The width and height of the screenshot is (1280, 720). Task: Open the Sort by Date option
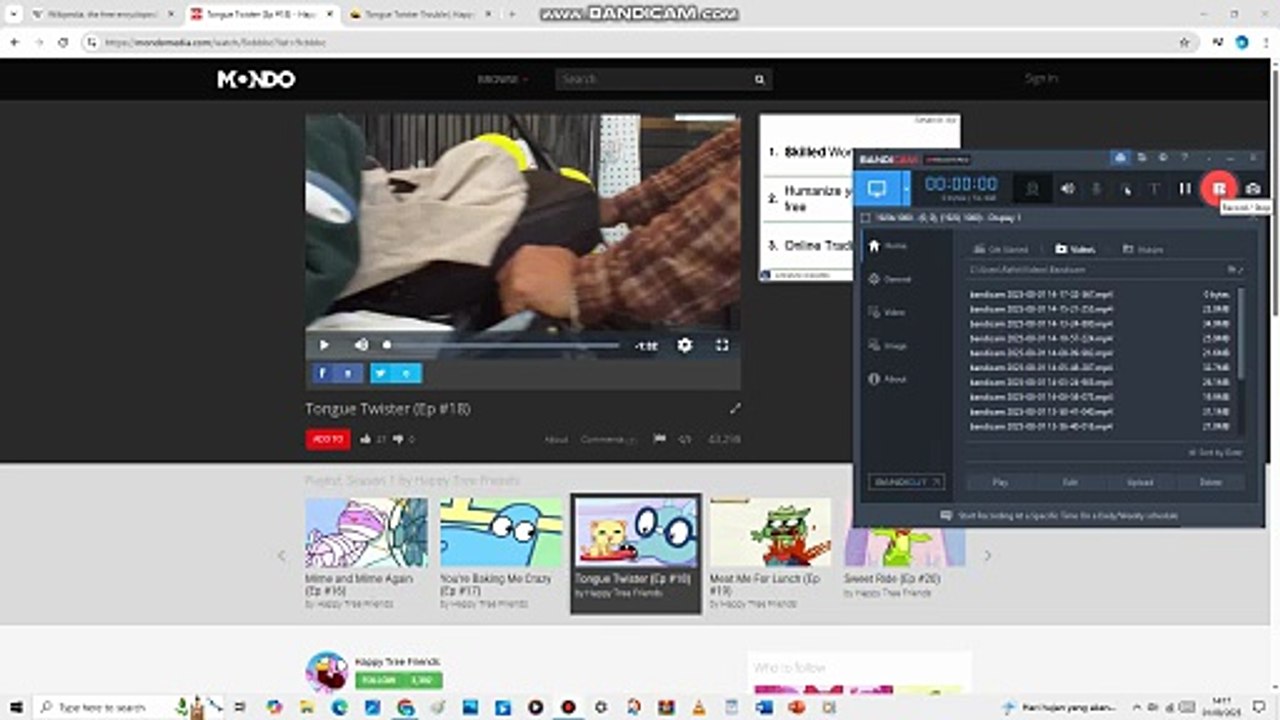click(1215, 453)
